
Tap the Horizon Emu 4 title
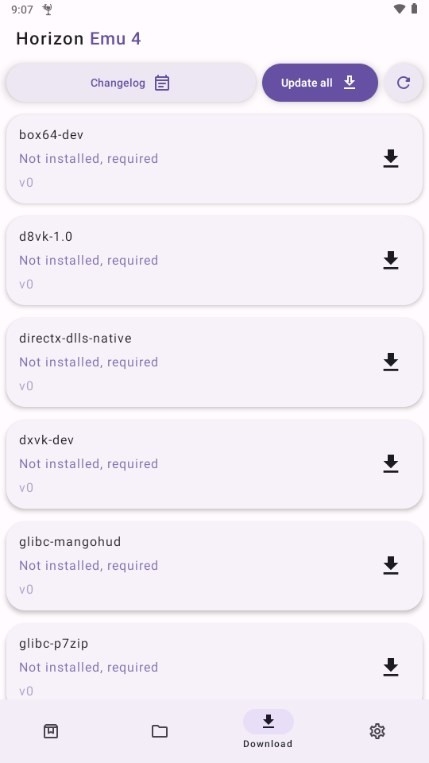point(78,38)
